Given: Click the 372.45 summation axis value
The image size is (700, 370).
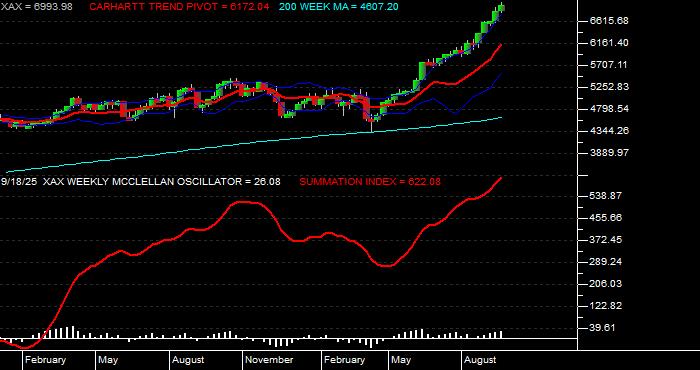Looking at the screenshot, I should [x=606, y=240].
